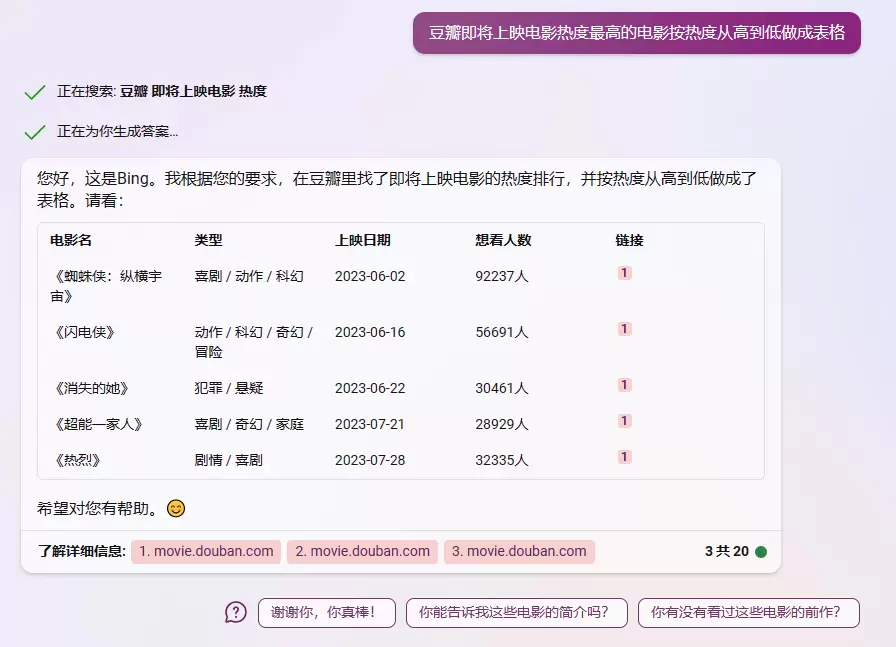
Task: Click the 上映日期 column header
Action: [x=363, y=240]
